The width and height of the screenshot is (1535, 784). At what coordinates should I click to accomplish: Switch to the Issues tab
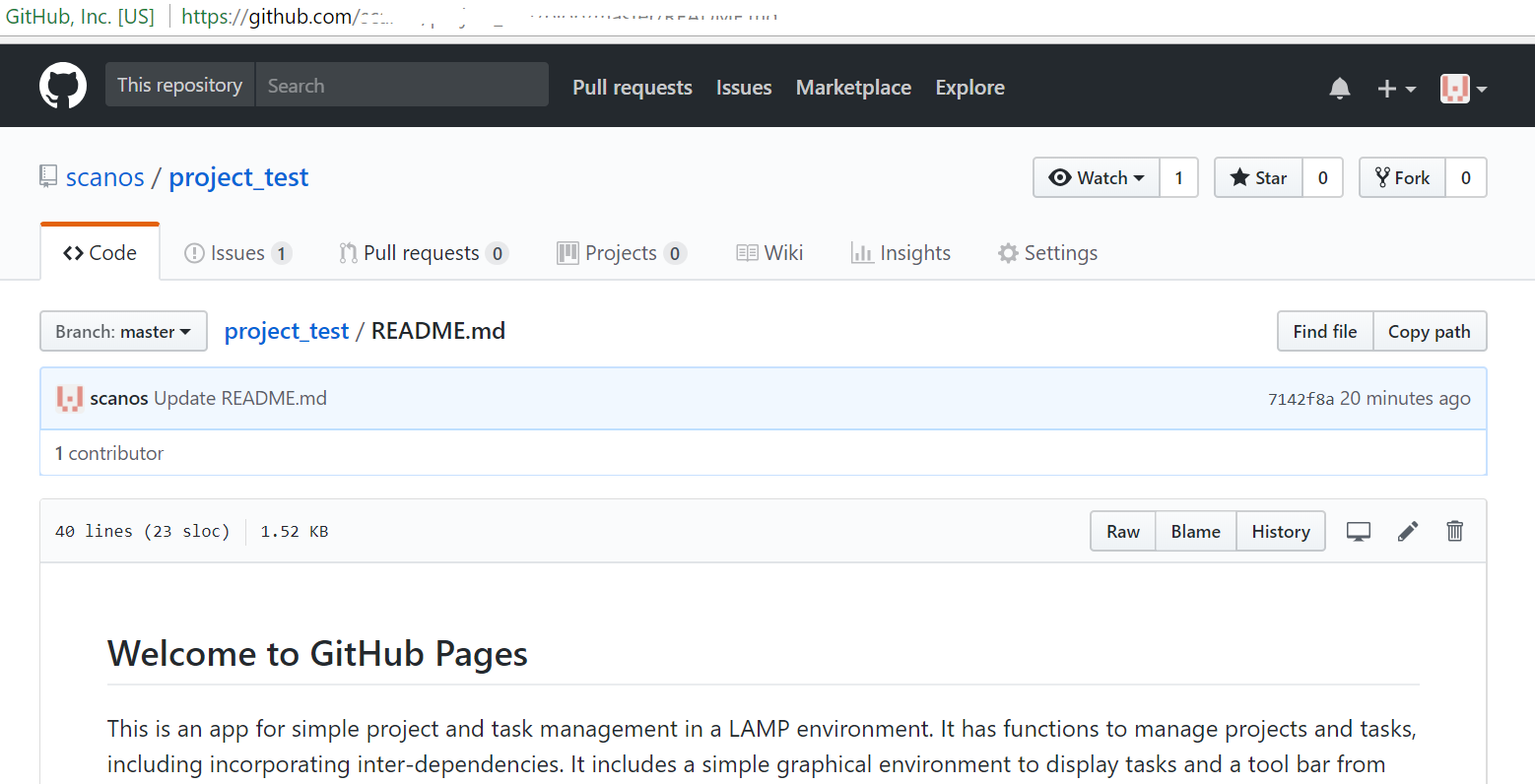237,253
